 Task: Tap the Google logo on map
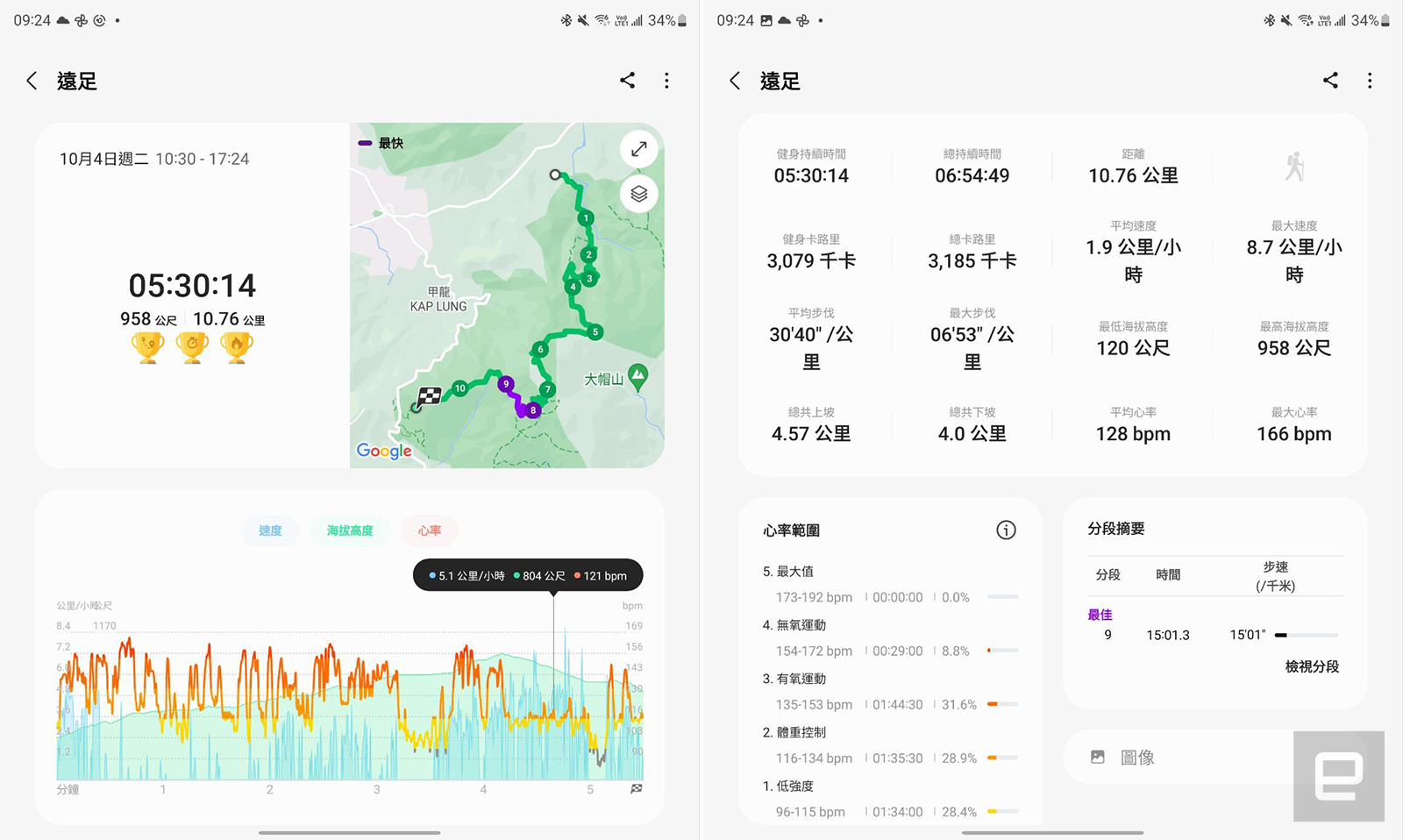point(384,451)
